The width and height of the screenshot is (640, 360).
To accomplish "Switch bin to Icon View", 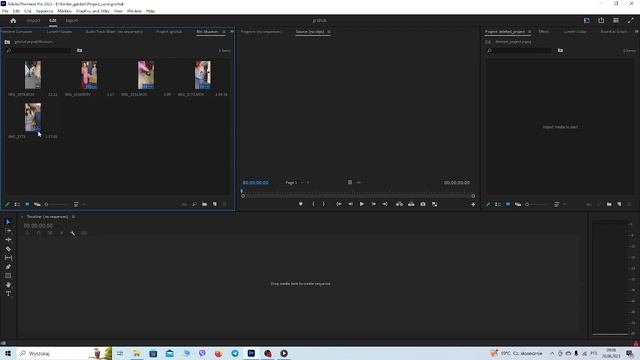I will pos(27,204).
